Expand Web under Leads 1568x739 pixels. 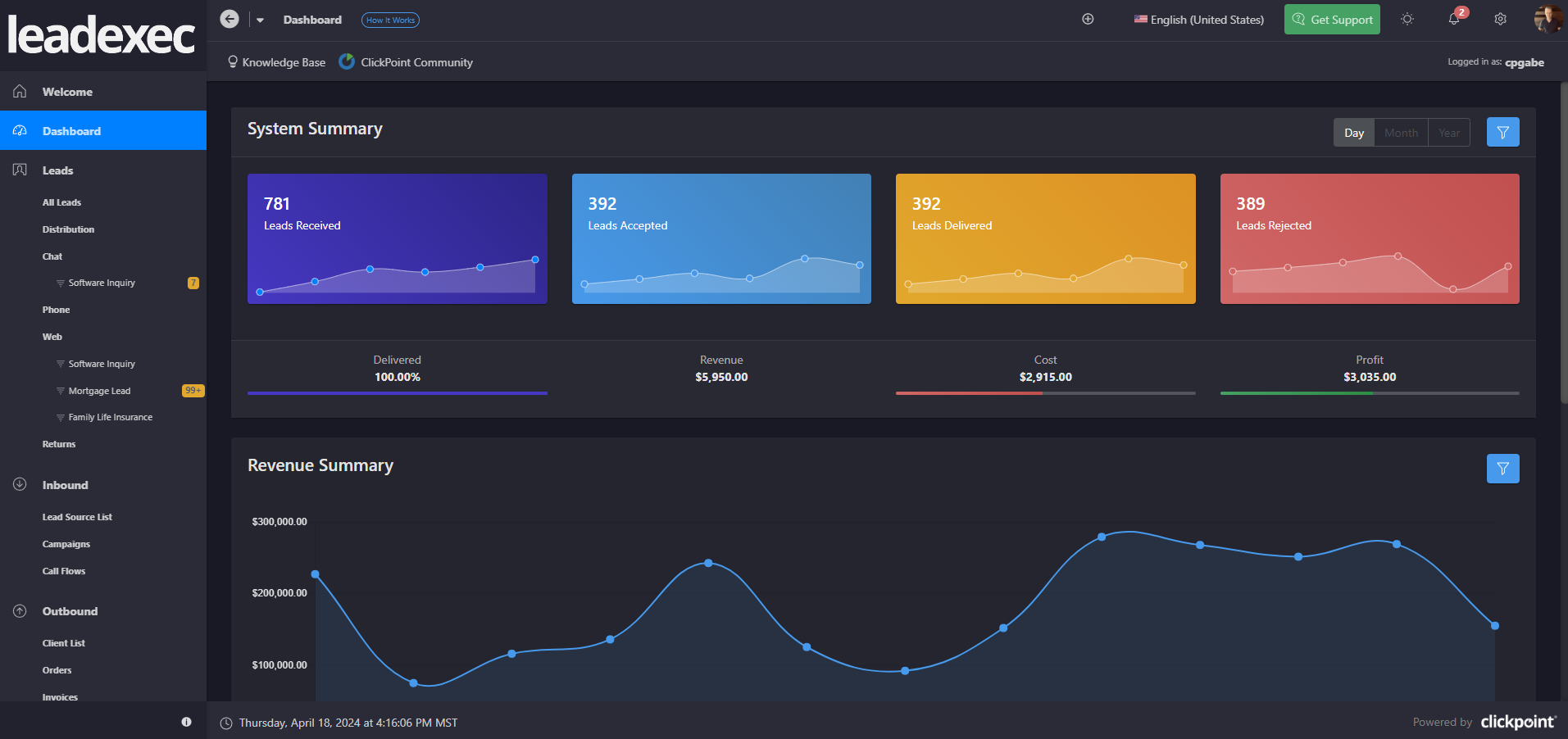pyautogui.click(x=52, y=337)
